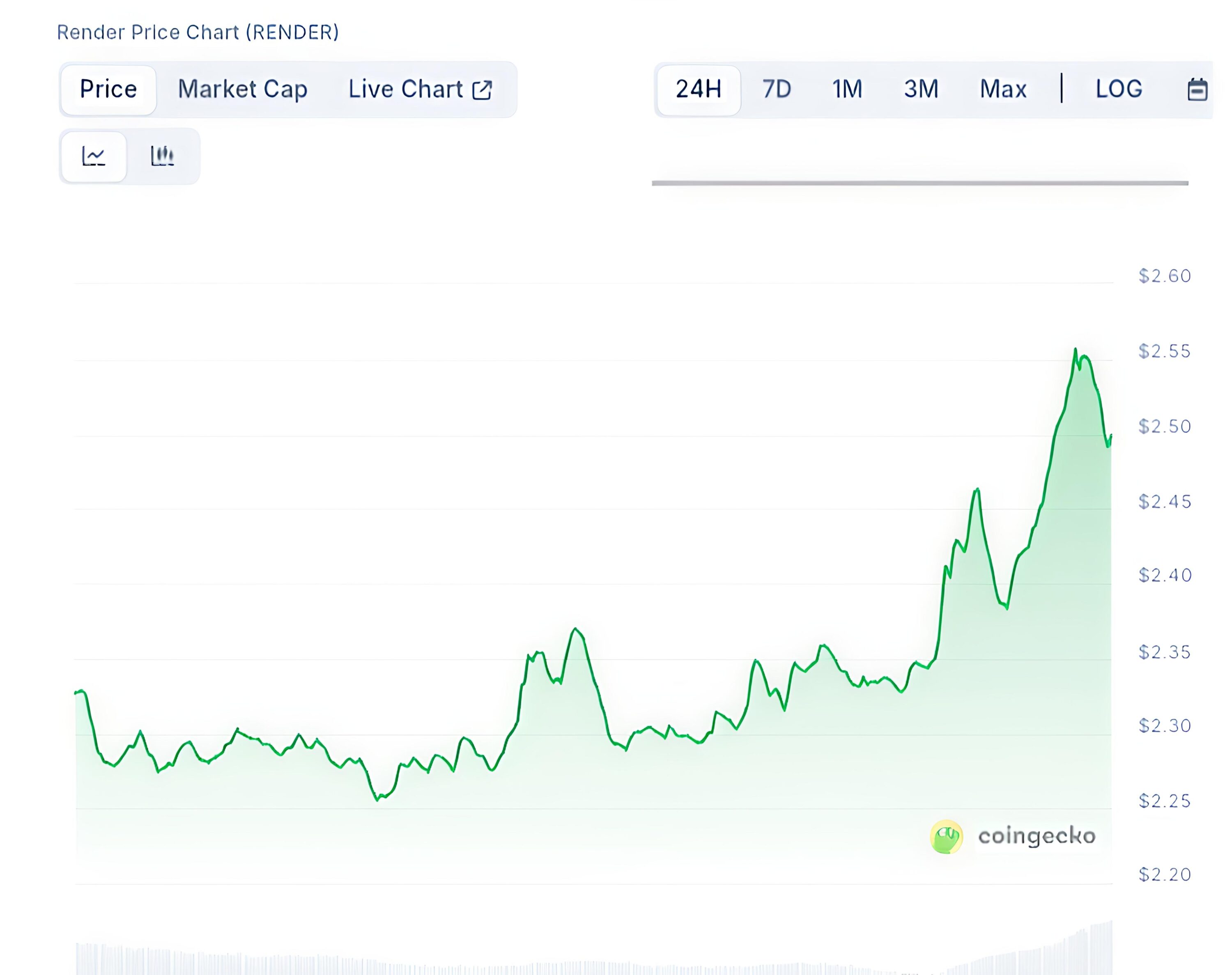This screenshot has width=1232, height=975.
Task: Open the calendar date range picker
Action: click(1197, 89)
